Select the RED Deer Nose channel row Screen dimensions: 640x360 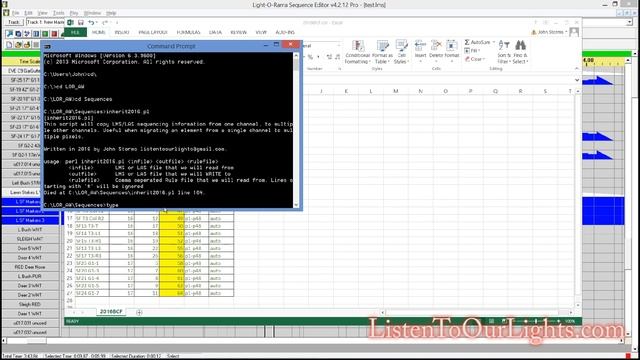click(x=31, y=267)
